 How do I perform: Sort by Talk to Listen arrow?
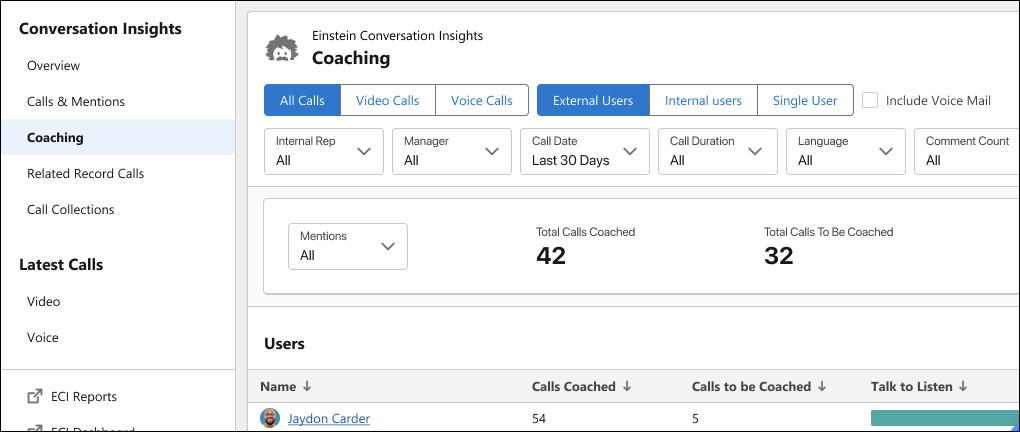click(x=963, y=387)
